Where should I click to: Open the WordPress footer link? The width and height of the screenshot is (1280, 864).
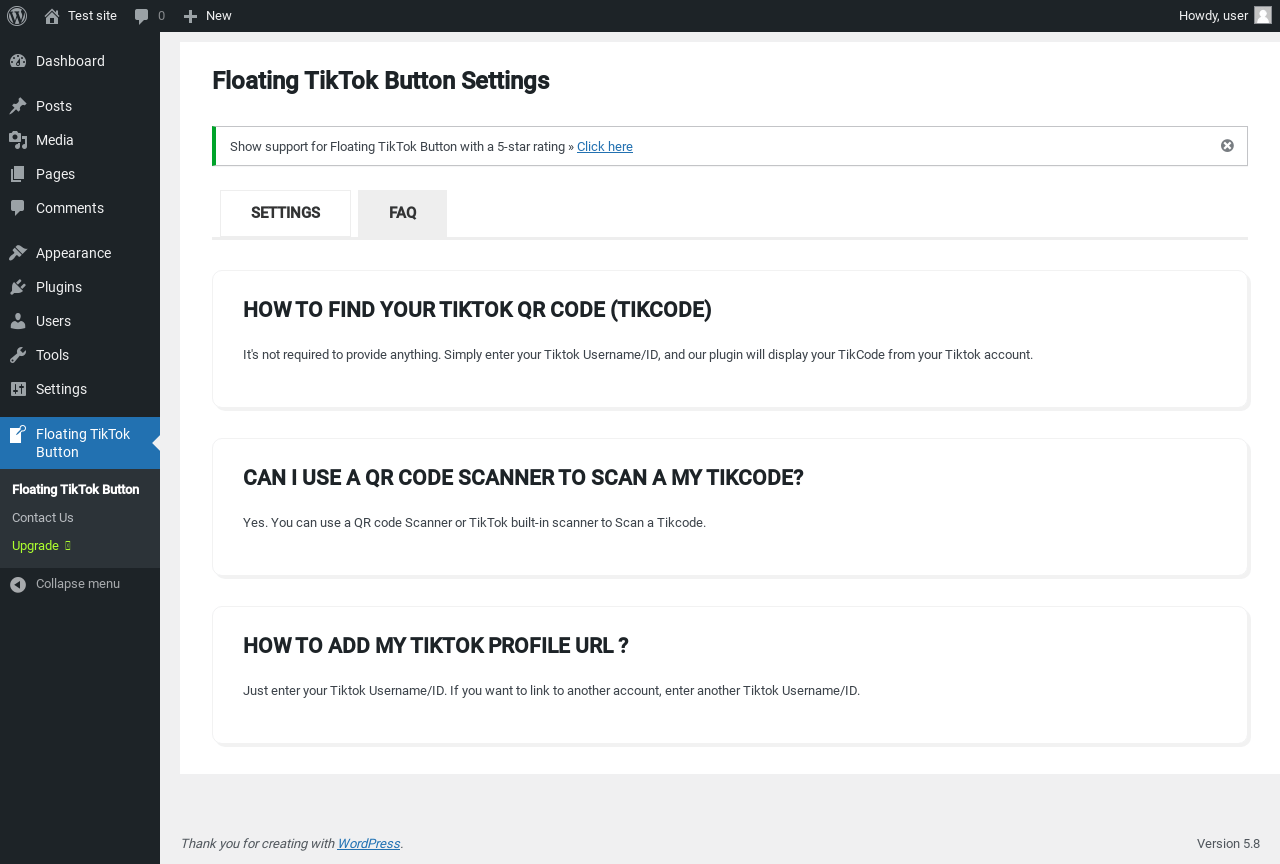pyautogui.click(x=368, y=844)
